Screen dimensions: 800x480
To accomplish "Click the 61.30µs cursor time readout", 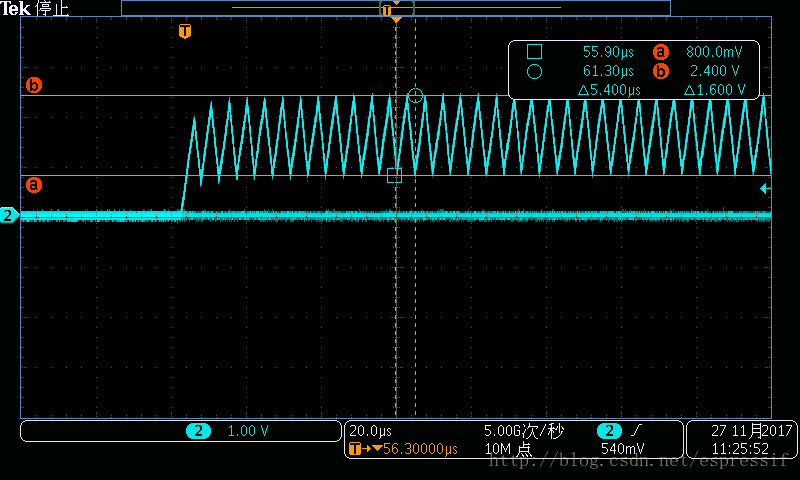I will click(608, 71).
